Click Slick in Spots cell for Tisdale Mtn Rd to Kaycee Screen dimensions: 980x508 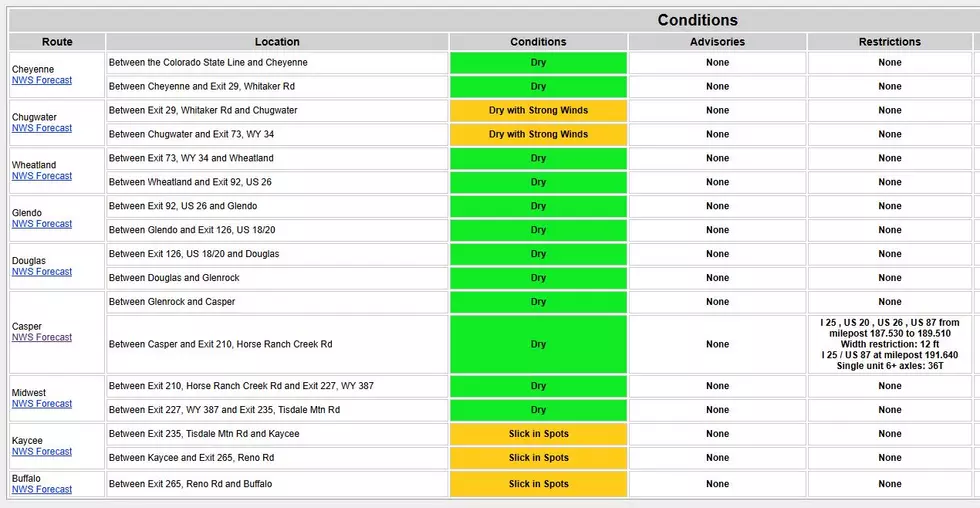coord(538,434)
